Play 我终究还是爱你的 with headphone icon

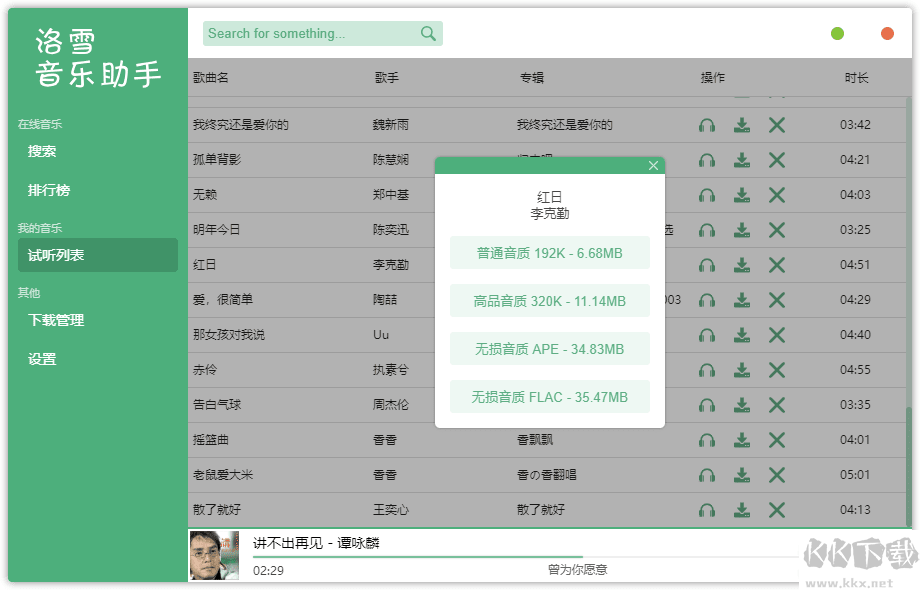tap(707, 125)
